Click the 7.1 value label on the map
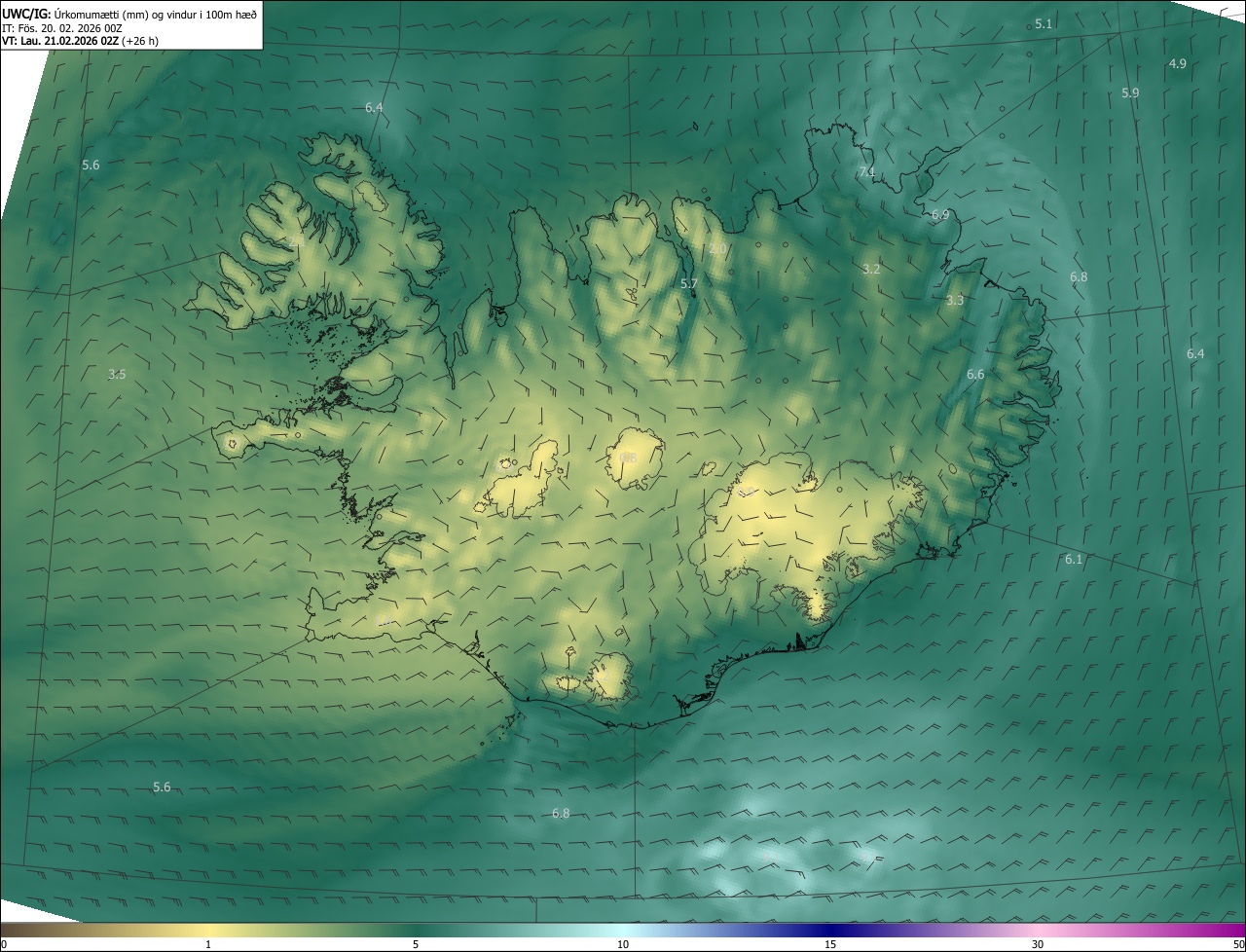1246x952 pixels. pyautogui.click(x=866, y=171)
